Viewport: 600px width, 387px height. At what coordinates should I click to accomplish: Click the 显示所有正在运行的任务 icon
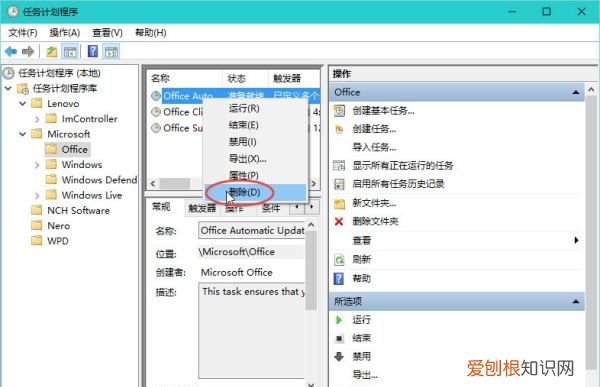[x=339, y=165]
